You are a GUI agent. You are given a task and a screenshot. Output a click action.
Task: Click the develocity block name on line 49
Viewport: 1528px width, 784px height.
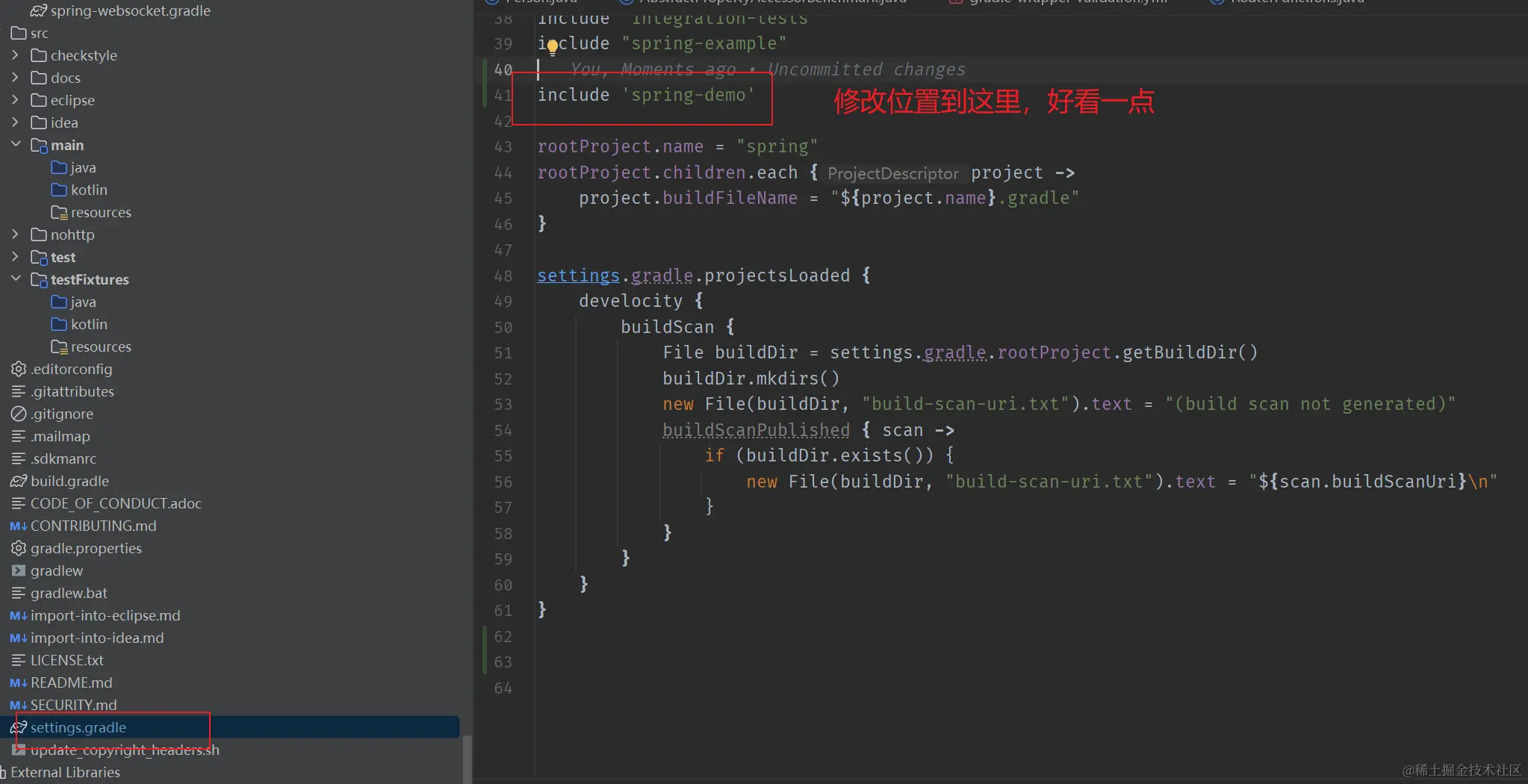pyautogui.click(x=631, y=301)
